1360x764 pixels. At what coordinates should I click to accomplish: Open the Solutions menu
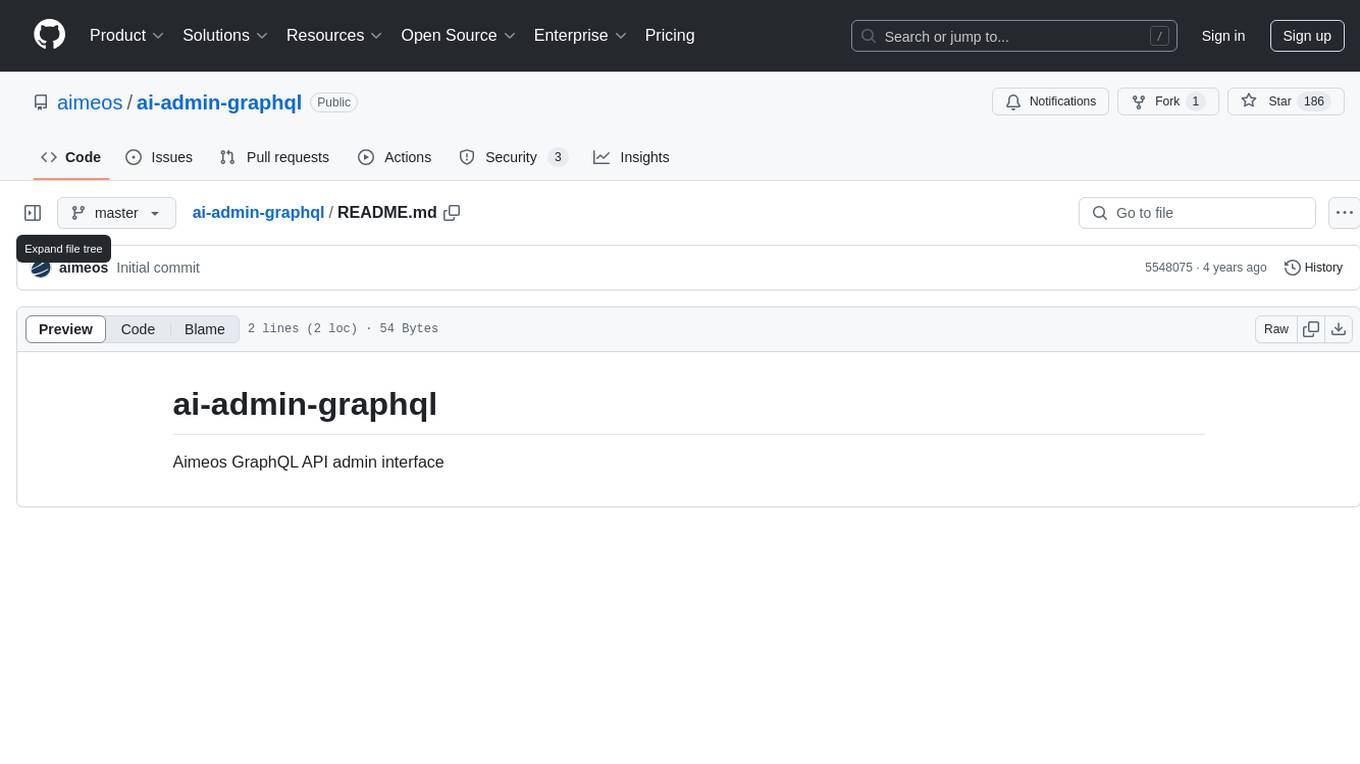click(225, 35)
